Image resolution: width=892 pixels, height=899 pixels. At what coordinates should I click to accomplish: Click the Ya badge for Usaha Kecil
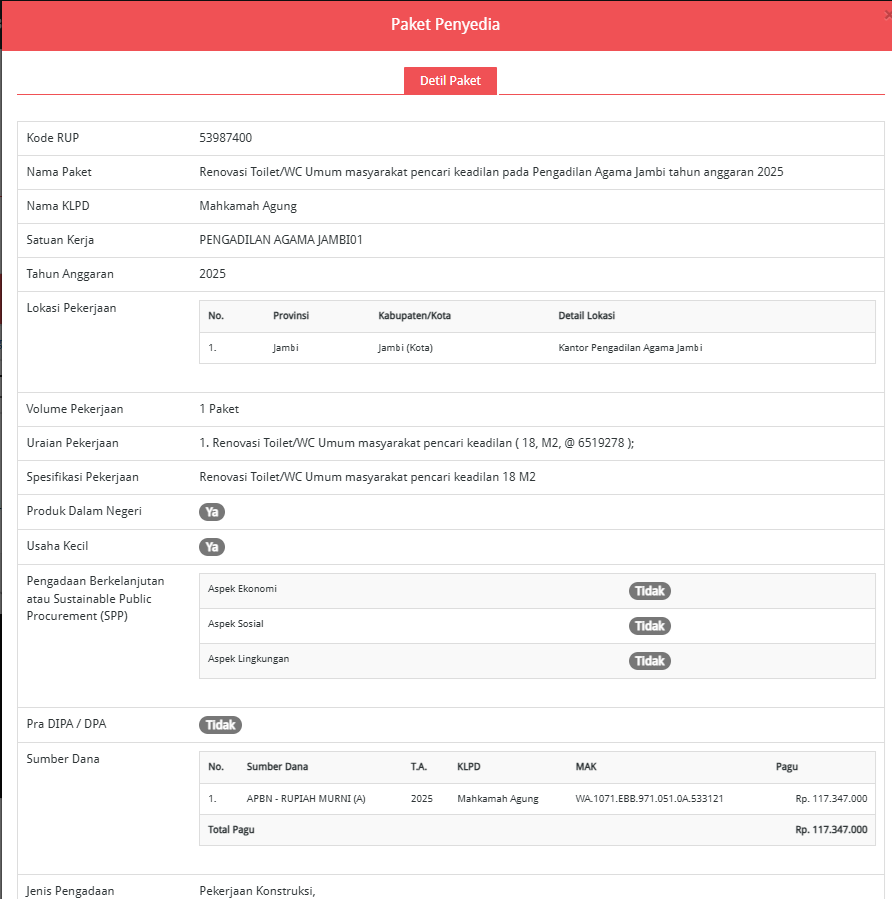coord(211,547)
